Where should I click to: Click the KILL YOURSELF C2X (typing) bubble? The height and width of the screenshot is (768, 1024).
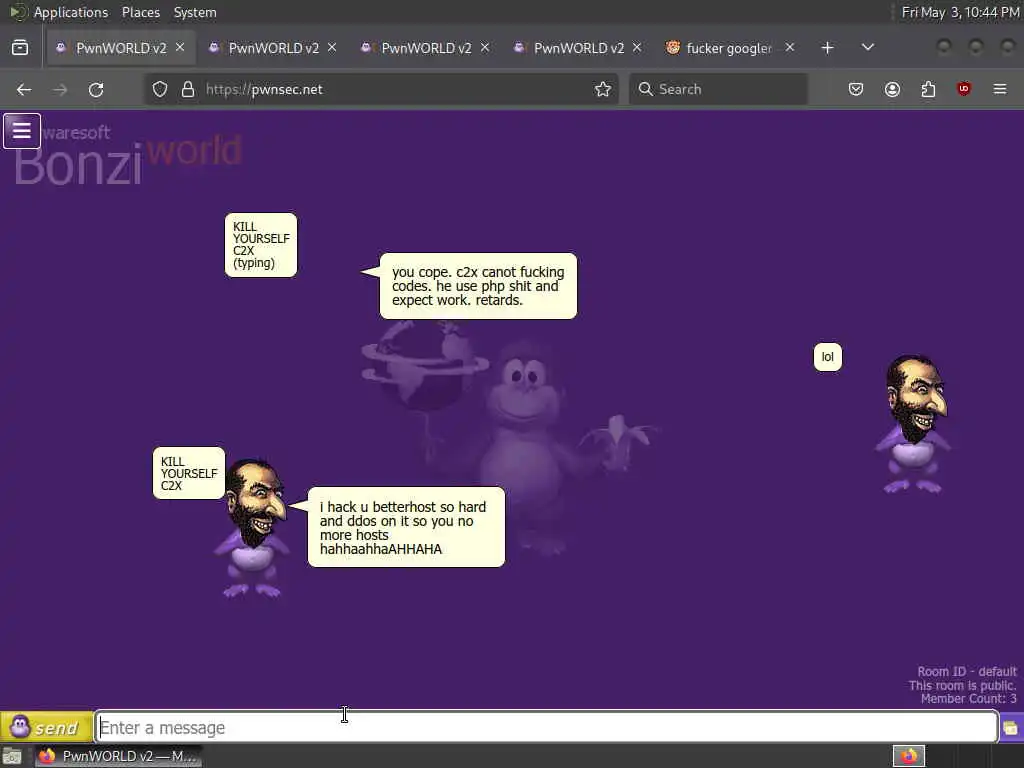click(261, 245)
